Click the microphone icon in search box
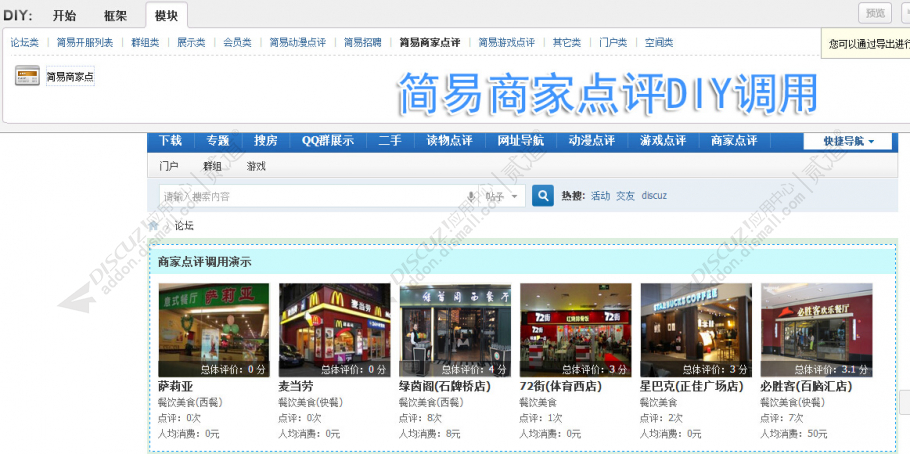The width and height of the screenshot is (910, 454). [472, 196]
